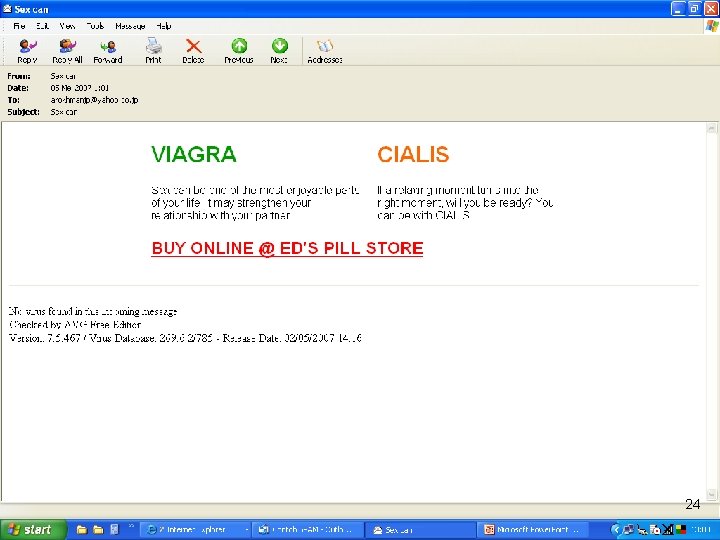Click the green VIAGRA heading
720x540 pixels.
(x=194, y=154)
